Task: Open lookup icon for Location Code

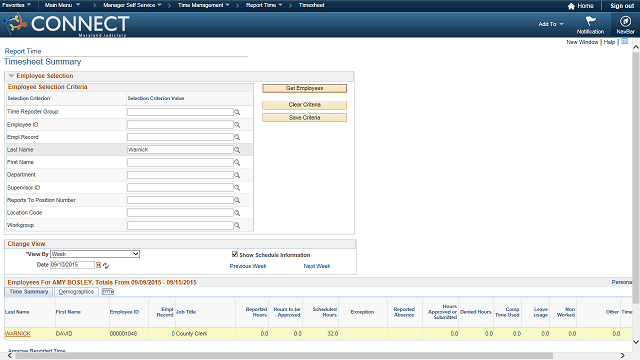Action: [x=237, y=213]
